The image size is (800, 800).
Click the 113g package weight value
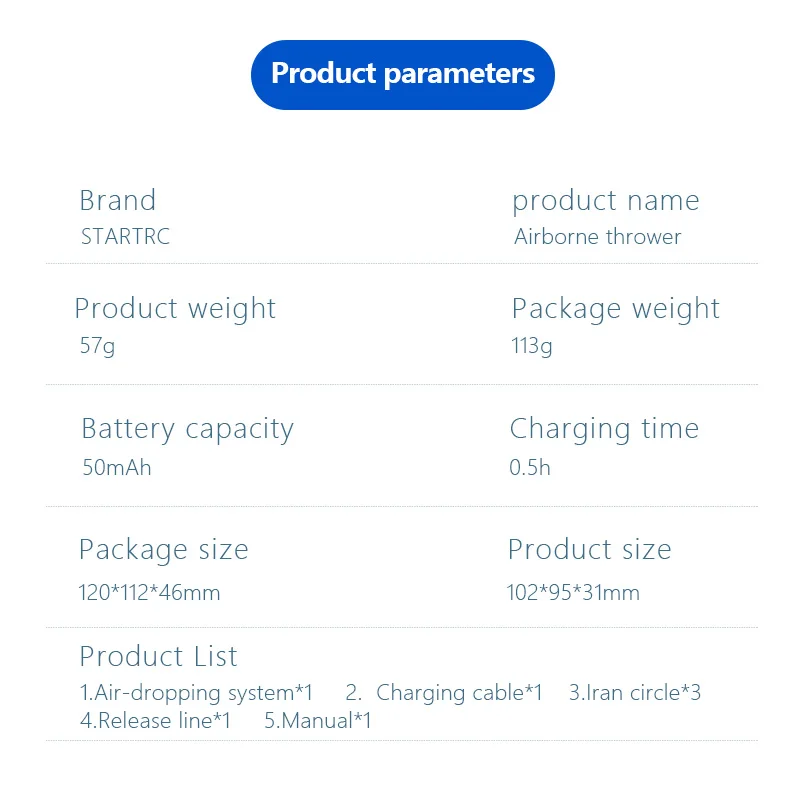(532, 346)
